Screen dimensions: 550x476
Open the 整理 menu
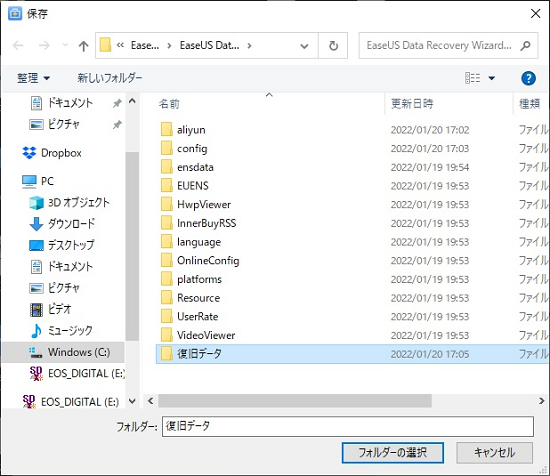point(33,78)
